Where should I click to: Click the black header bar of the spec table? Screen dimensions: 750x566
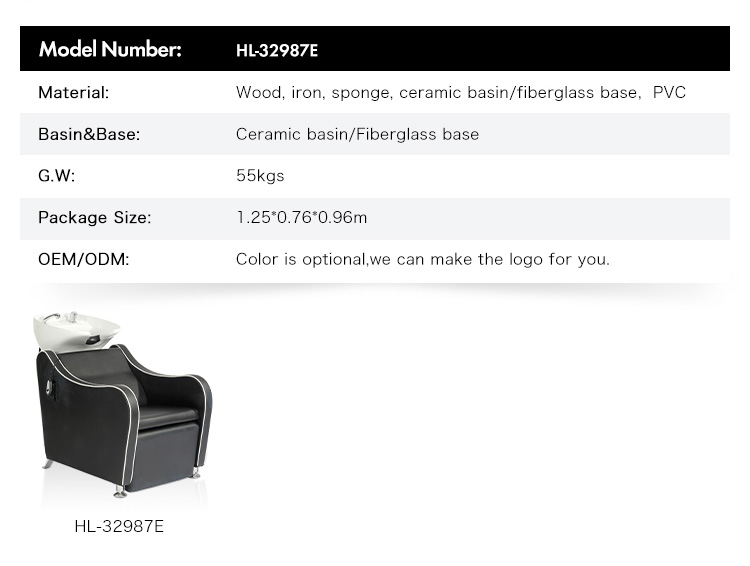click(x=375, y=49)
